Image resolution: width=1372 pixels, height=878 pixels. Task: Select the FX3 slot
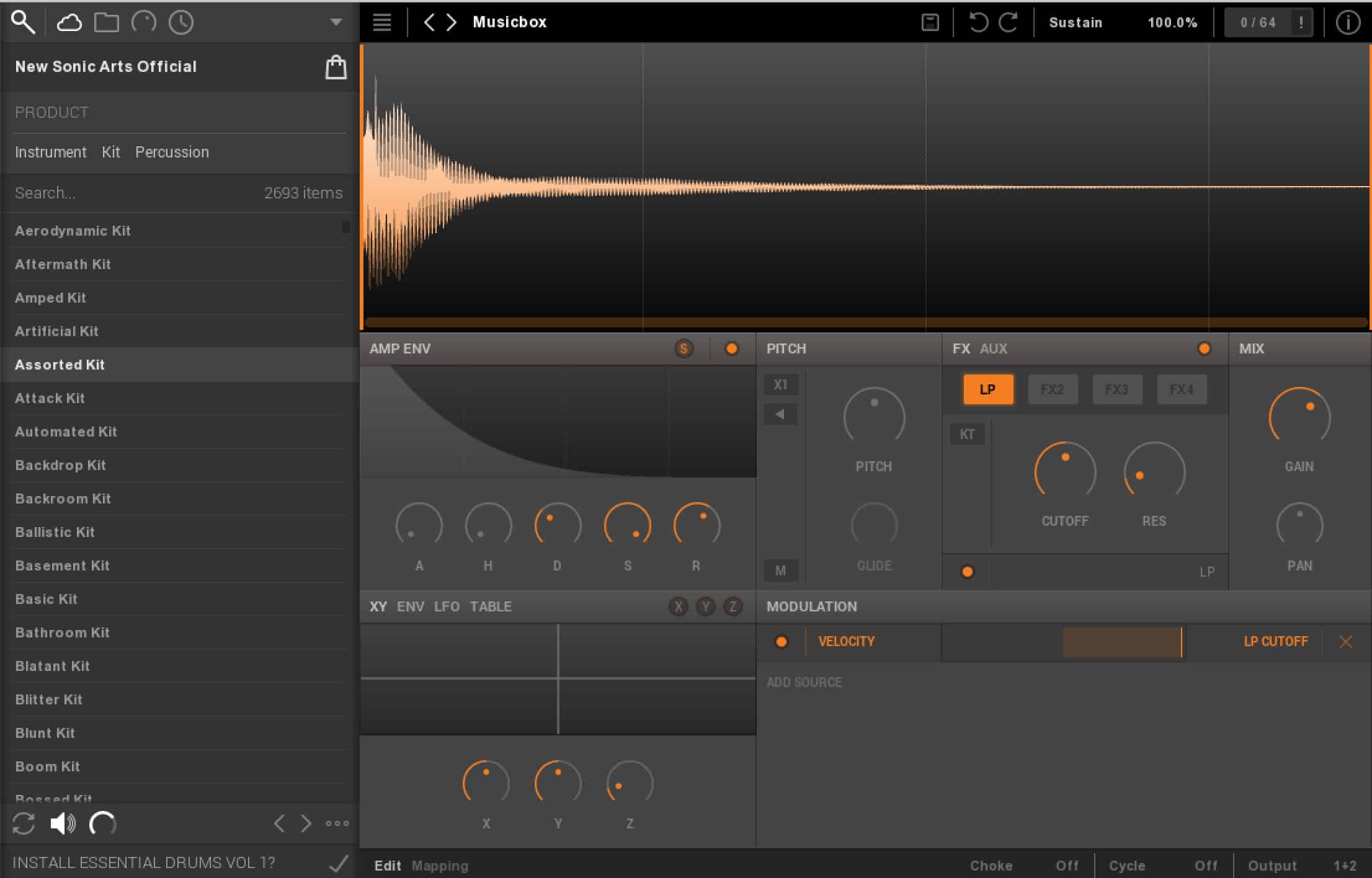pos(1116,389)
